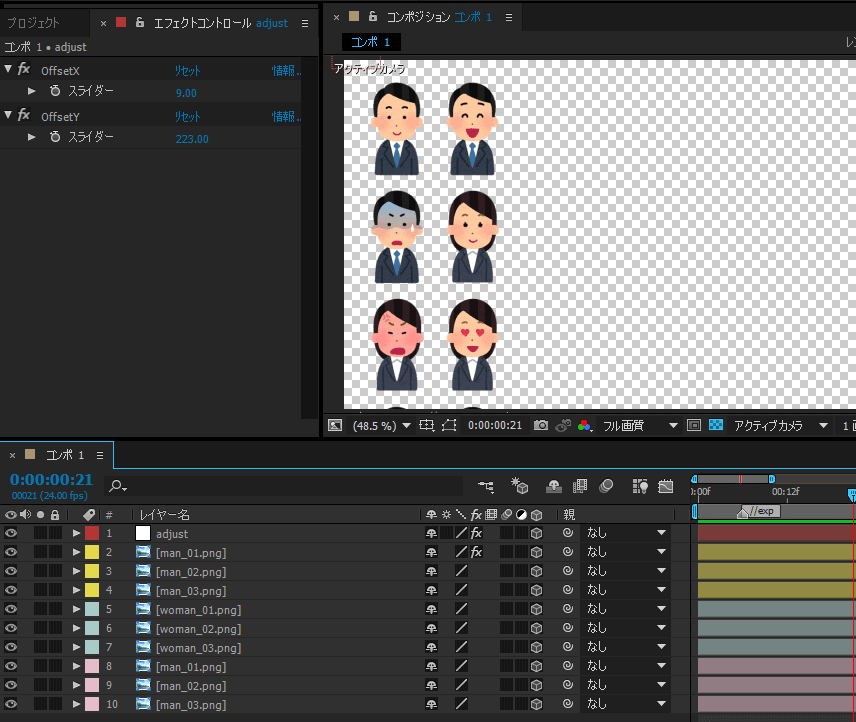Screen dimensions: 856x722
Task: Click the red label color of adjust layer
Action: click(92, 533)
